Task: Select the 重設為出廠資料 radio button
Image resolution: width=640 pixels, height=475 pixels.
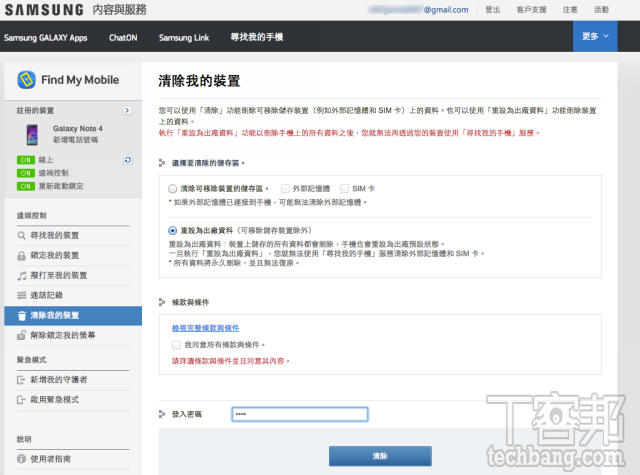Action: [173, 231]
